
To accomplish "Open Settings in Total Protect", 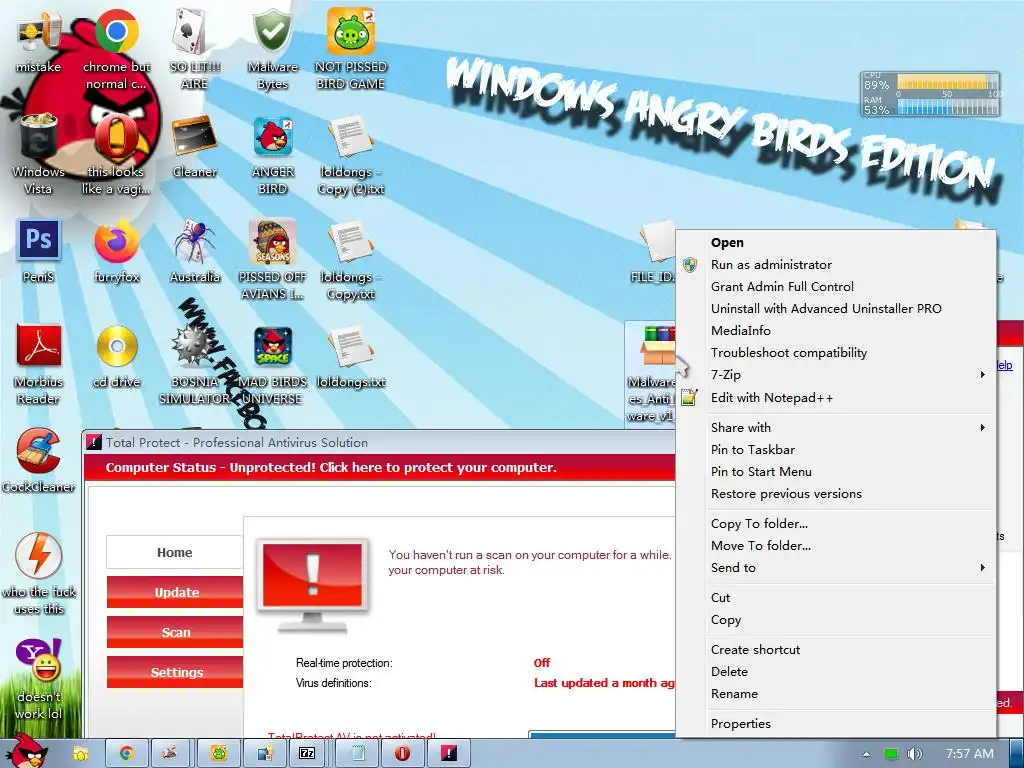I will tap(175, 672).
